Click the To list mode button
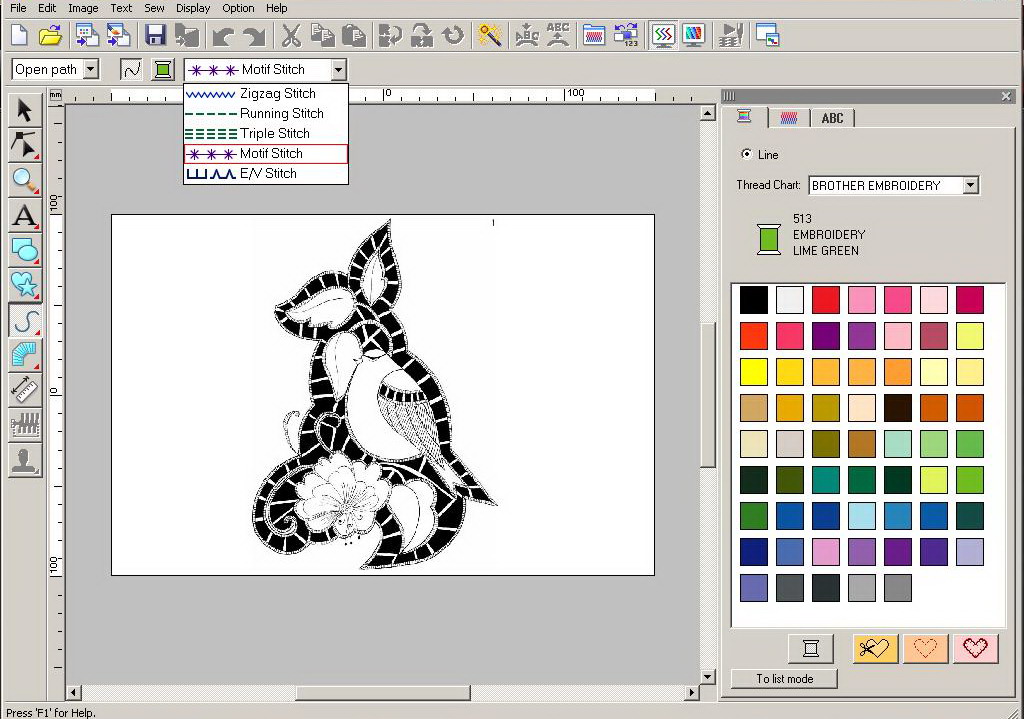 [x=783, y=679]
